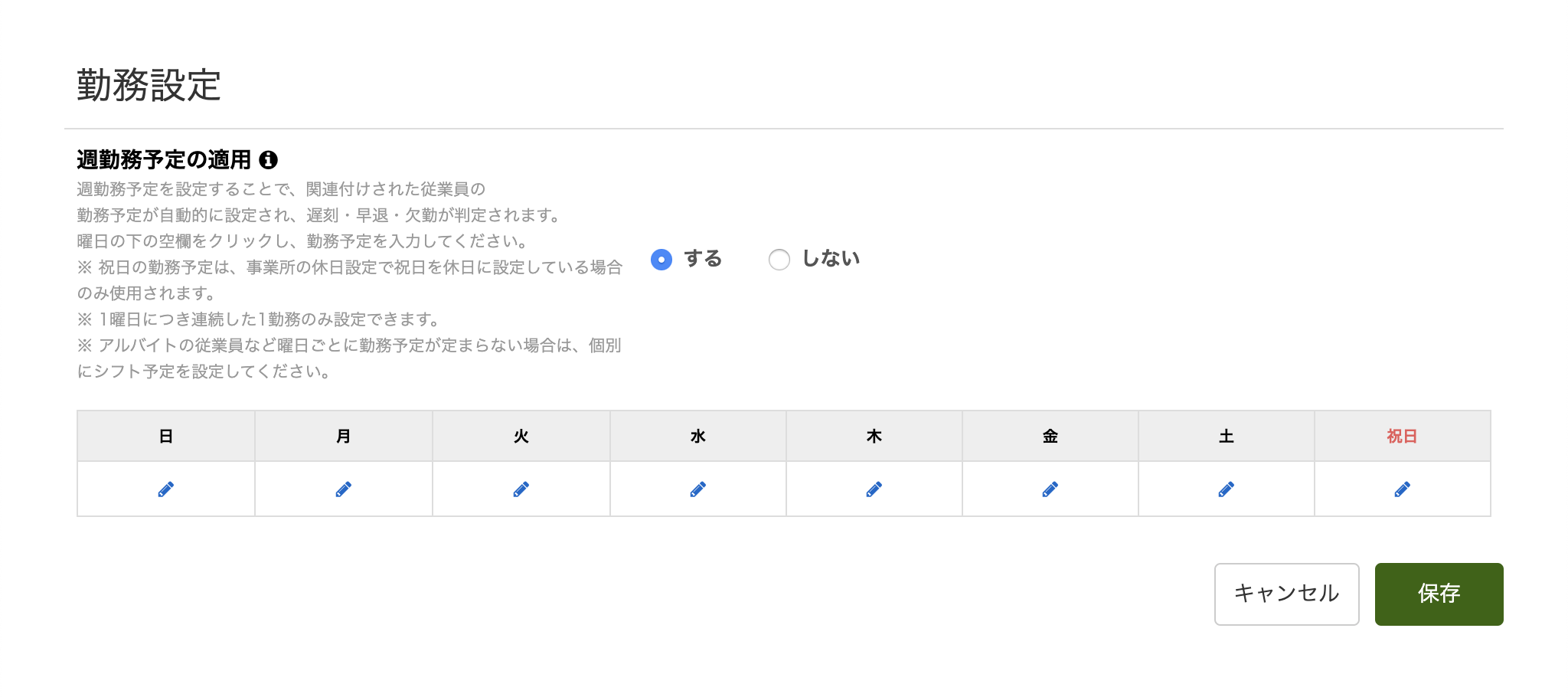Click the pencil edit icon under 金
This screenshot has width=1568, height=697.
tap(1050, 489)
